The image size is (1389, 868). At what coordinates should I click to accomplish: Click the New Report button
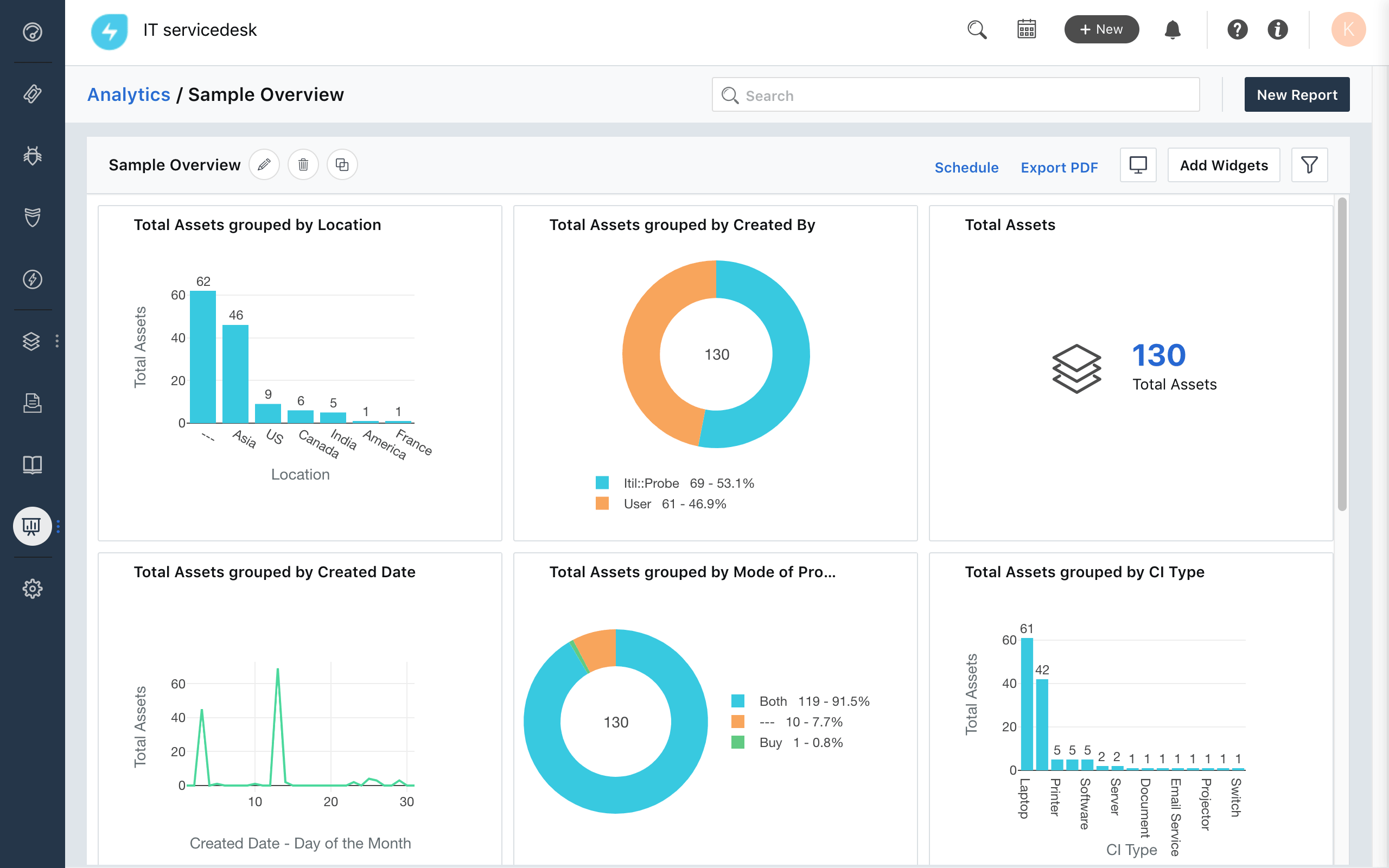[1297, 95]
